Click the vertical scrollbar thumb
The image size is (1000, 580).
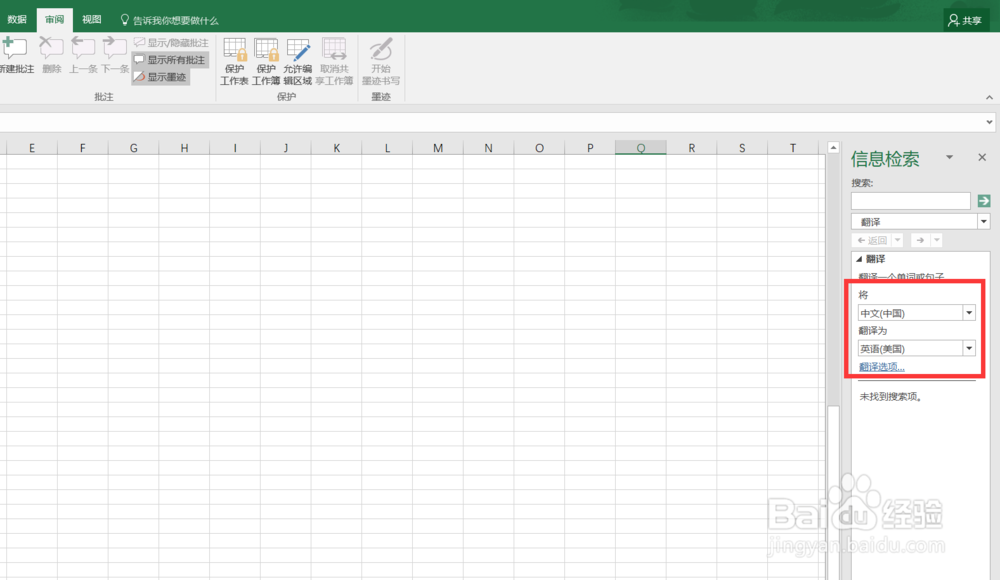[x=833, y=491]
